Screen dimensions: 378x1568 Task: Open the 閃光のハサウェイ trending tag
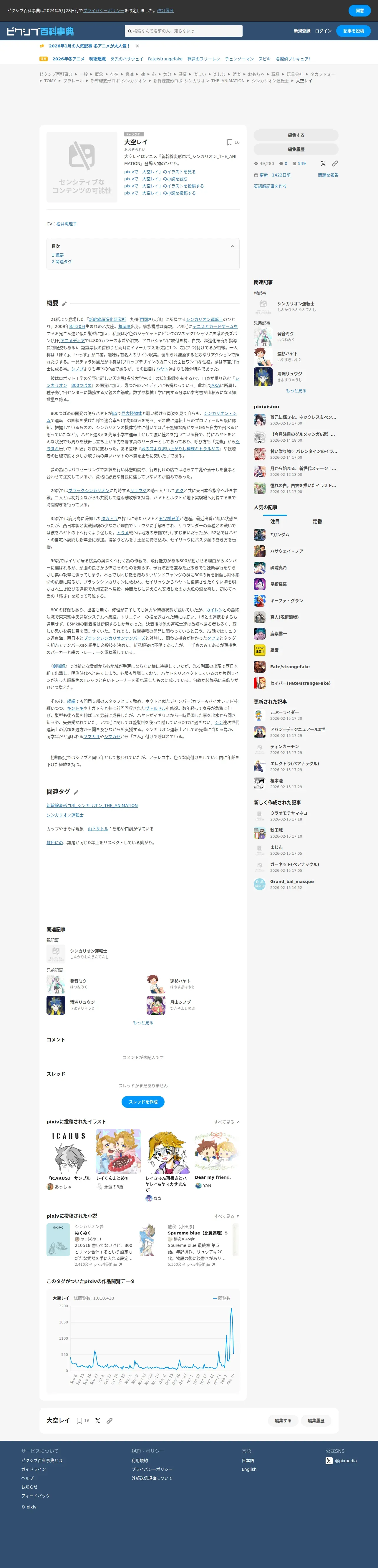[x=127, y=59]
